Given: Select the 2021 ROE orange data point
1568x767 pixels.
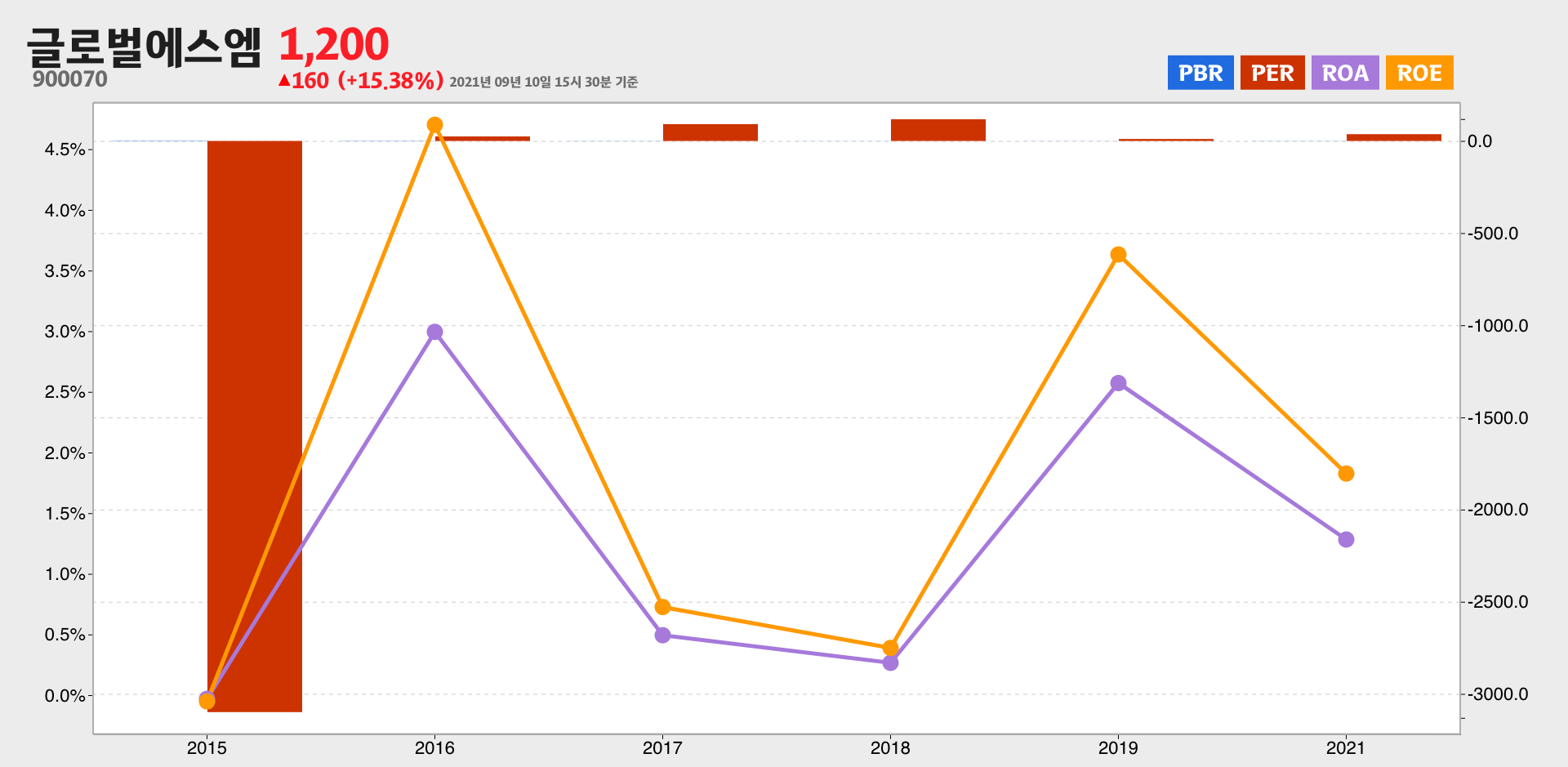Looking at the screenshot, I should coord(1347,474).
